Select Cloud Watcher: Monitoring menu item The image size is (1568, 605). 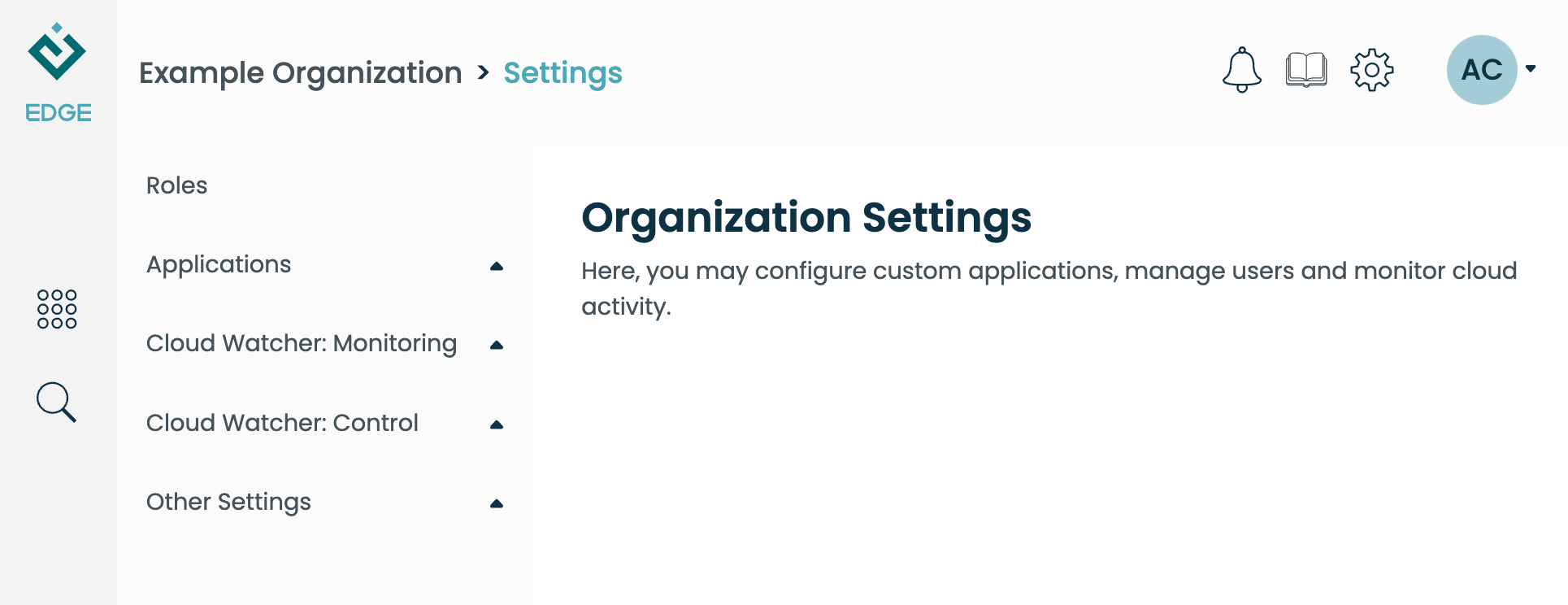pyautogui.click(x=302, y=343)
